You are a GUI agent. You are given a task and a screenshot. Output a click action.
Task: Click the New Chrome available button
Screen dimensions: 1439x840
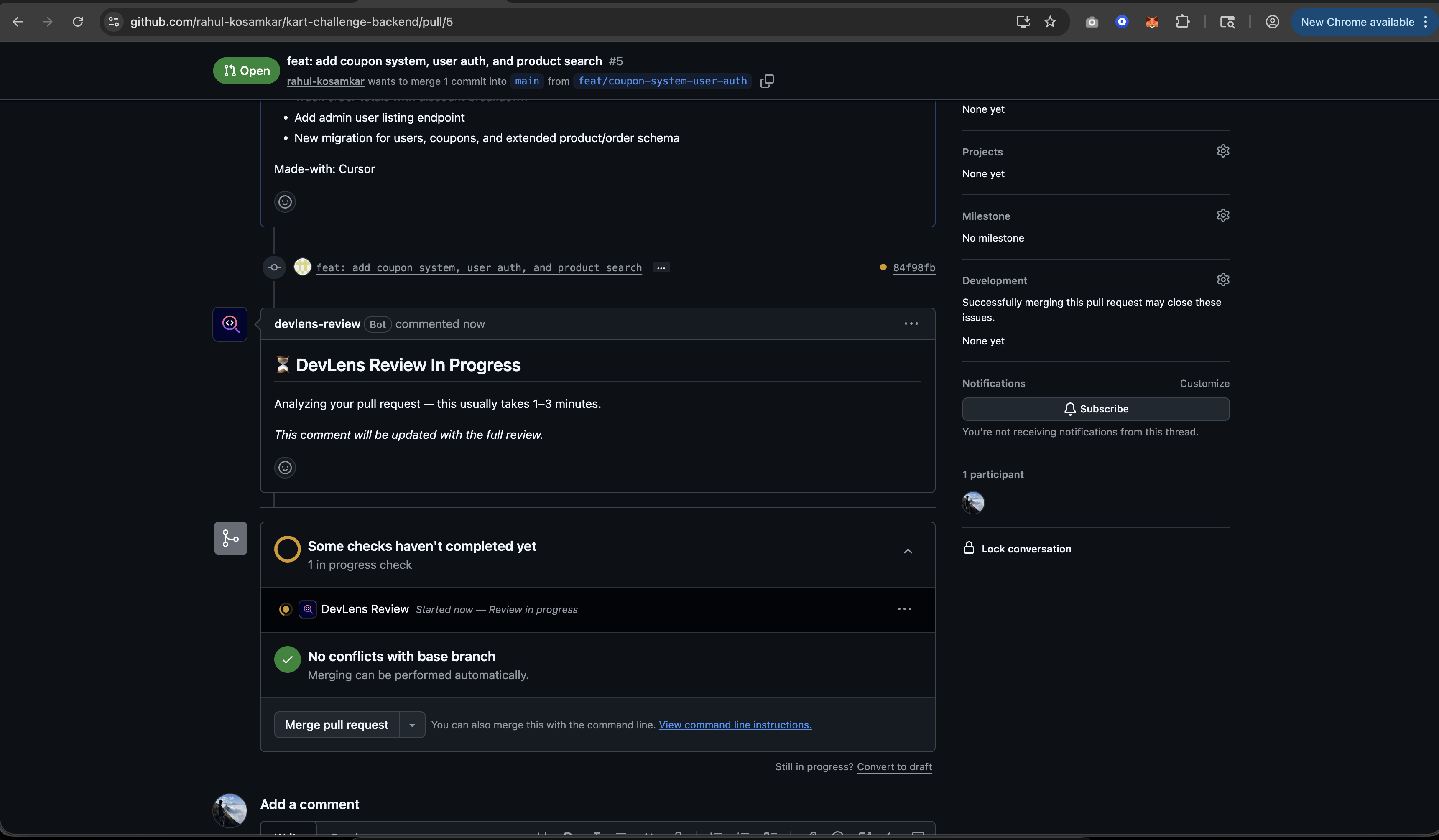click(x=1357, y=22)
